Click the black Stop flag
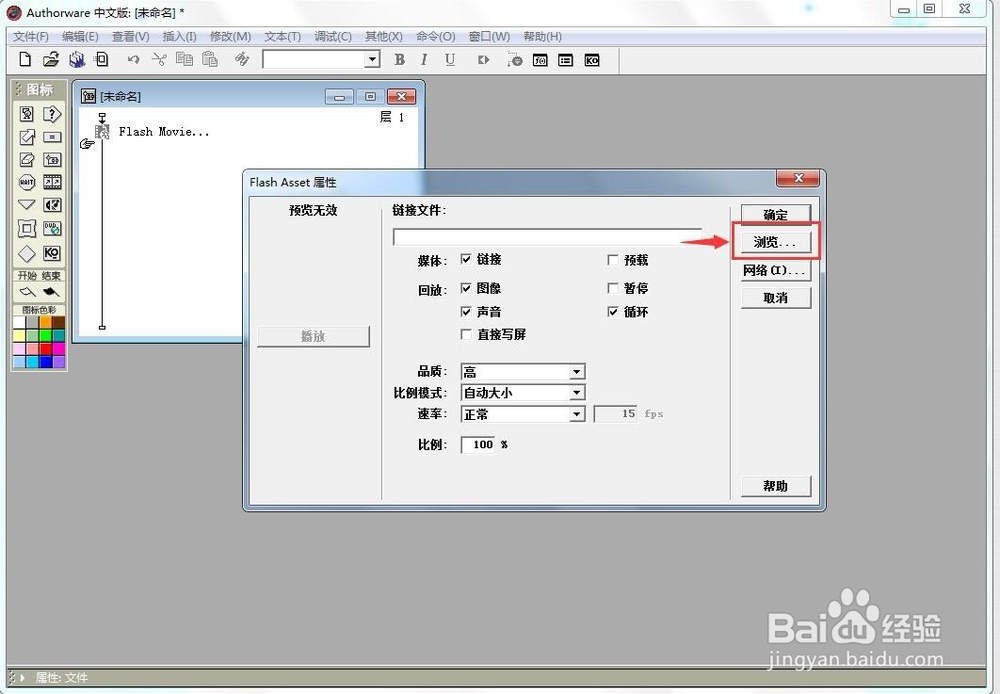 click(x=51, y=292)
